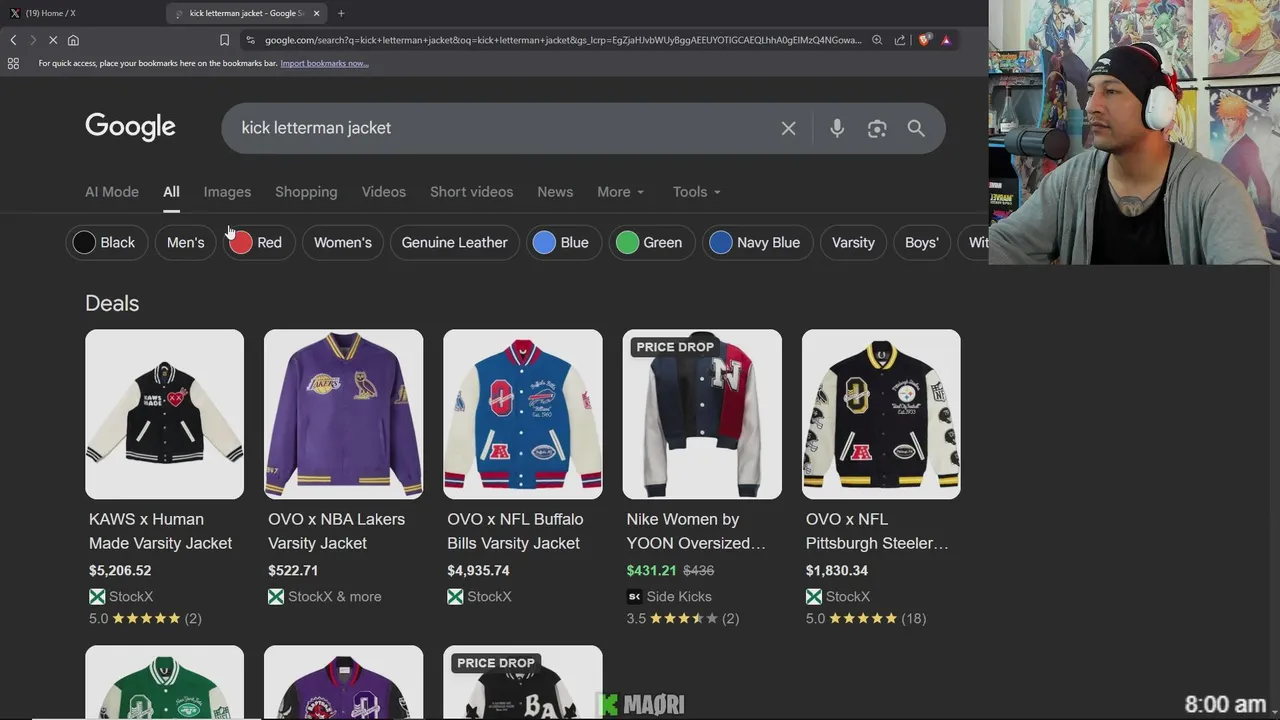
Task: Open OVO x NFL Pittsburgh Steelers title
Action: (x=877, y=531)
